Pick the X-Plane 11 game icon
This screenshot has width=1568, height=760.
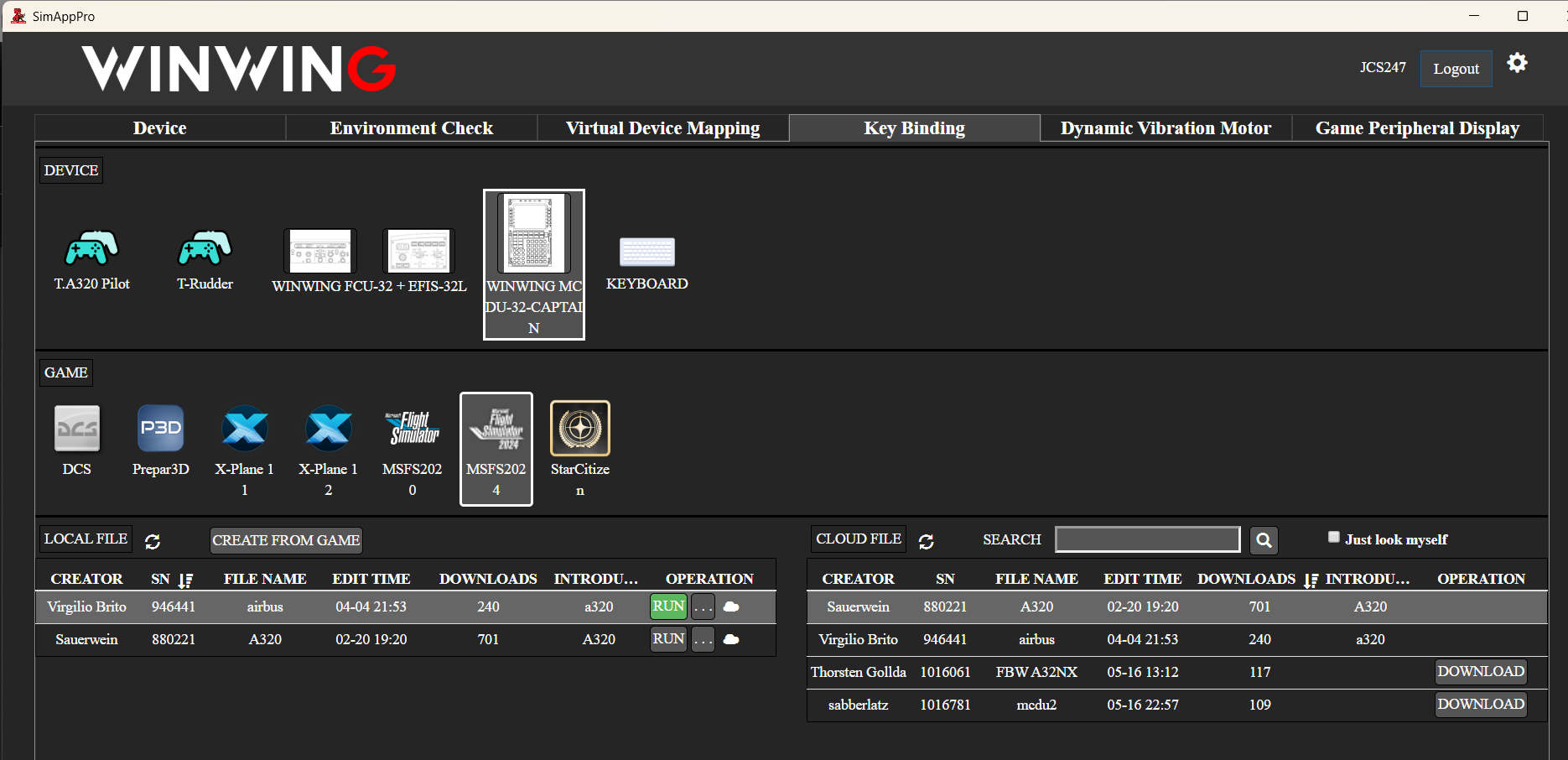(x=245, y=428)
